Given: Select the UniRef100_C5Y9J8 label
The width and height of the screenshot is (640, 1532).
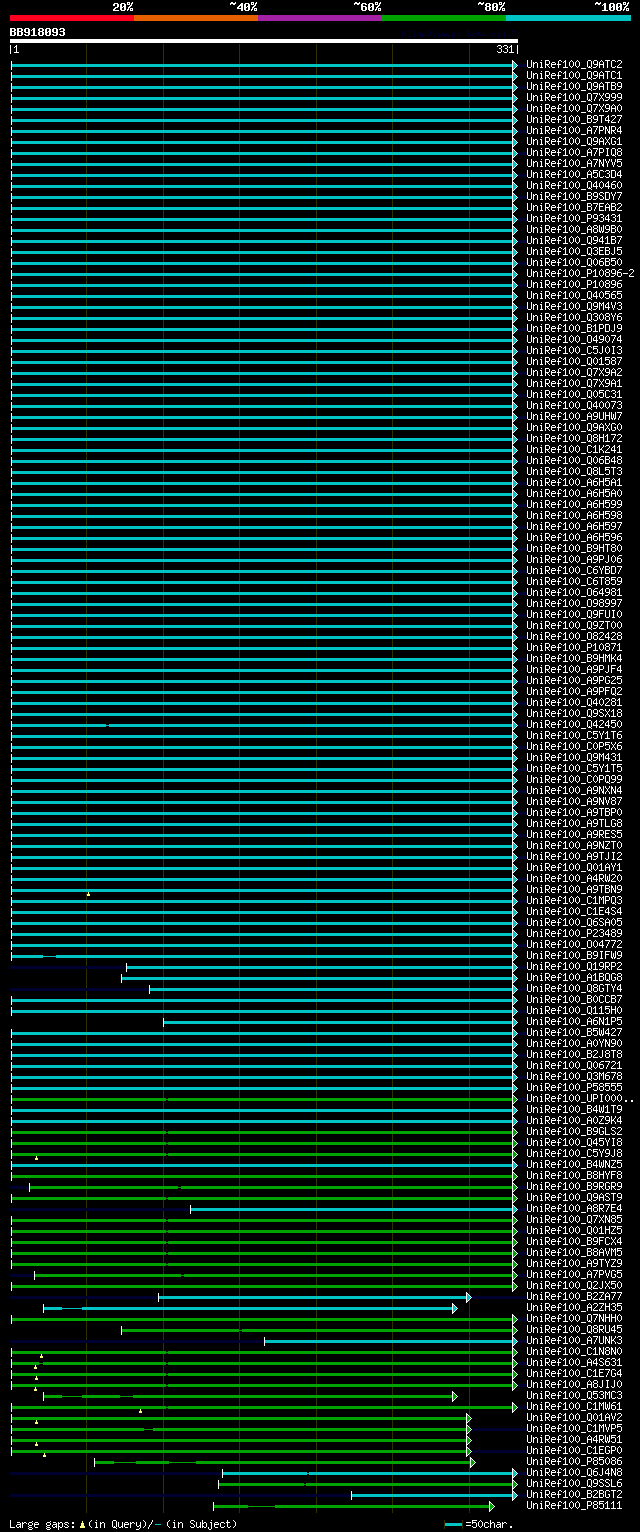Looking at the screenshot, I should click(574, 1154).
